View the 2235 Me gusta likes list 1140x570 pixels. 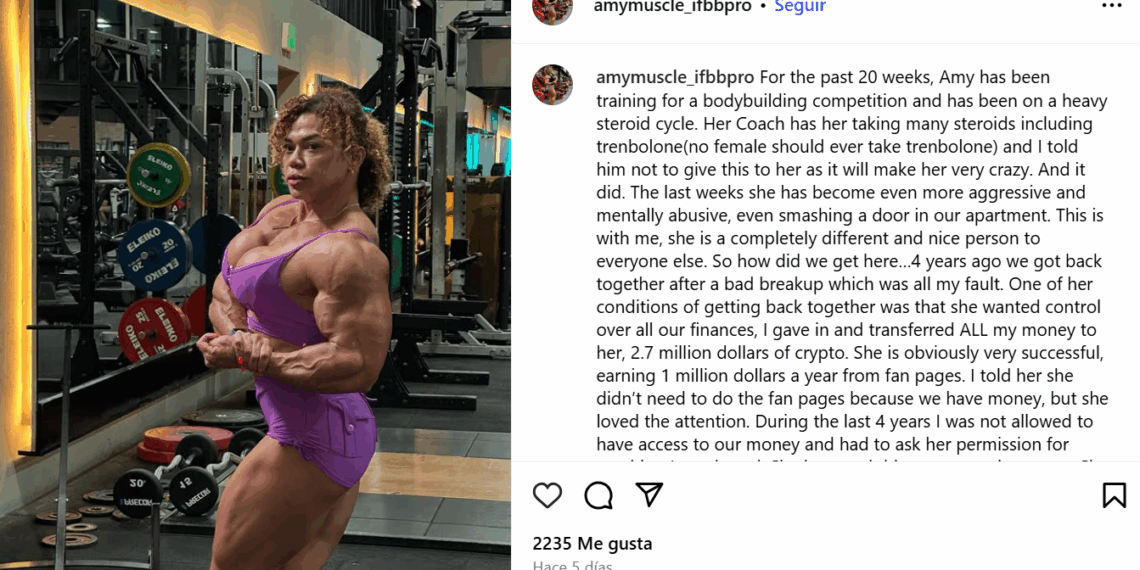tap(592, 544)
